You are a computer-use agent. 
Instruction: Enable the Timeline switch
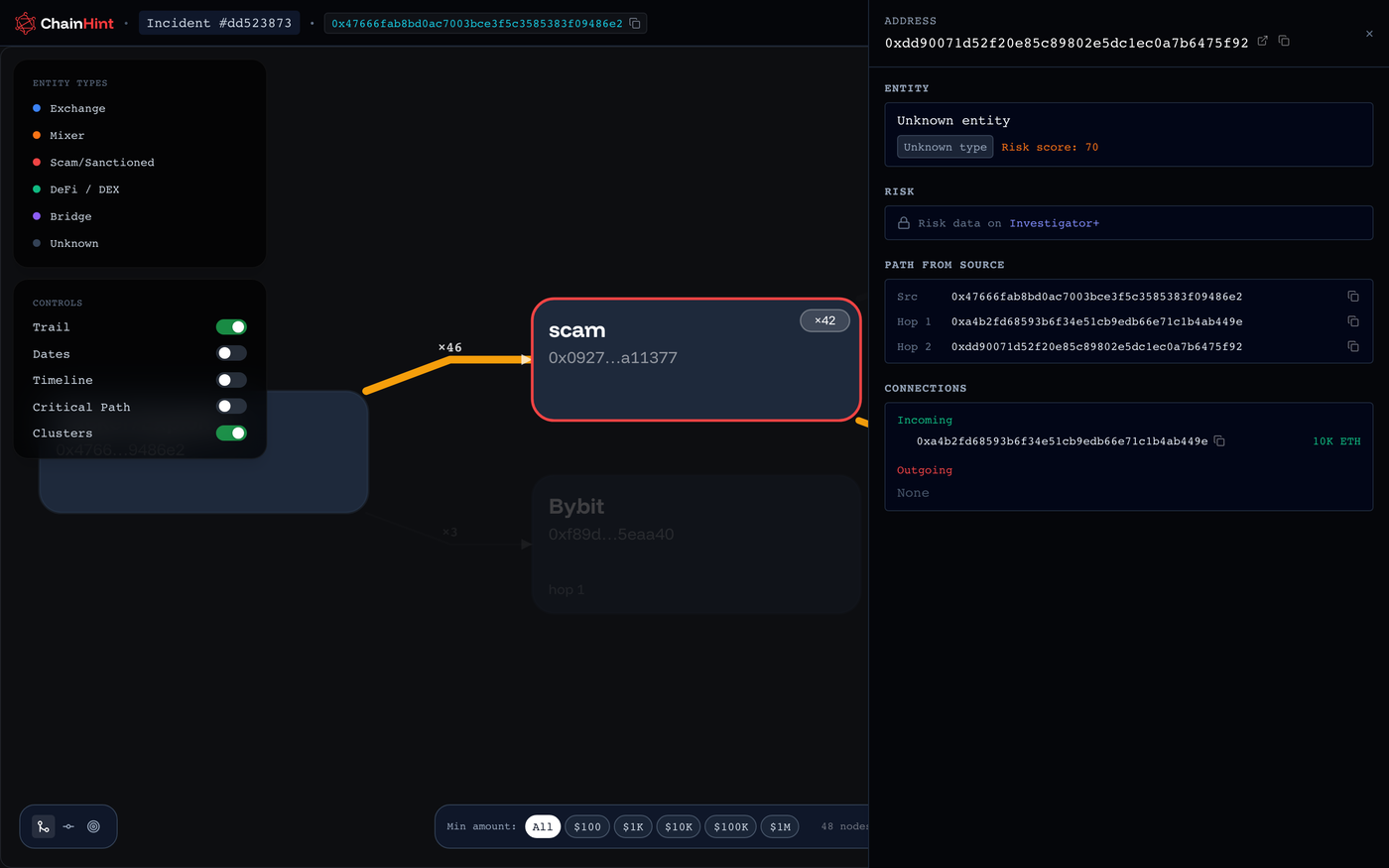pyautogui.click(x=231, y=380)
